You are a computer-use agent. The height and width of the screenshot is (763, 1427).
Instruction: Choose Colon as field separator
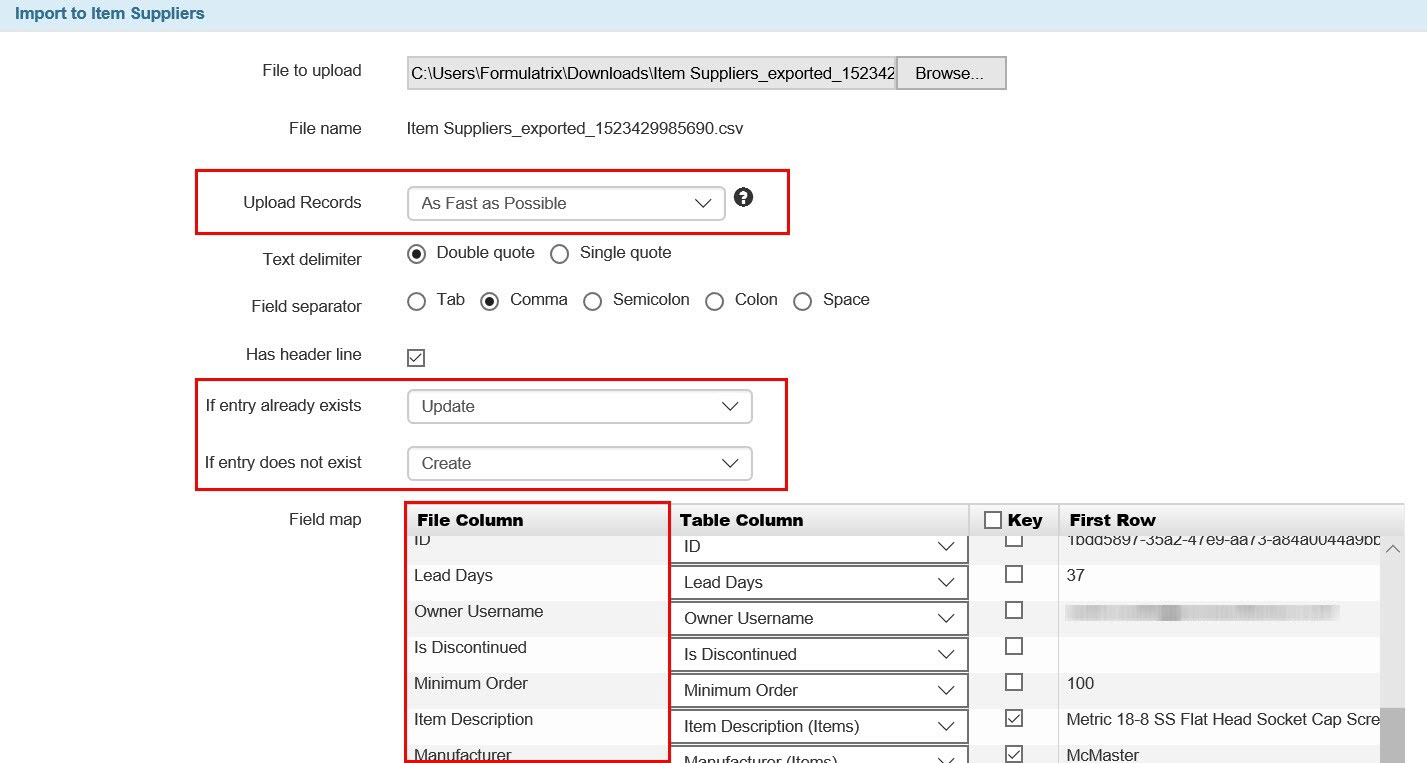(714, 301)
